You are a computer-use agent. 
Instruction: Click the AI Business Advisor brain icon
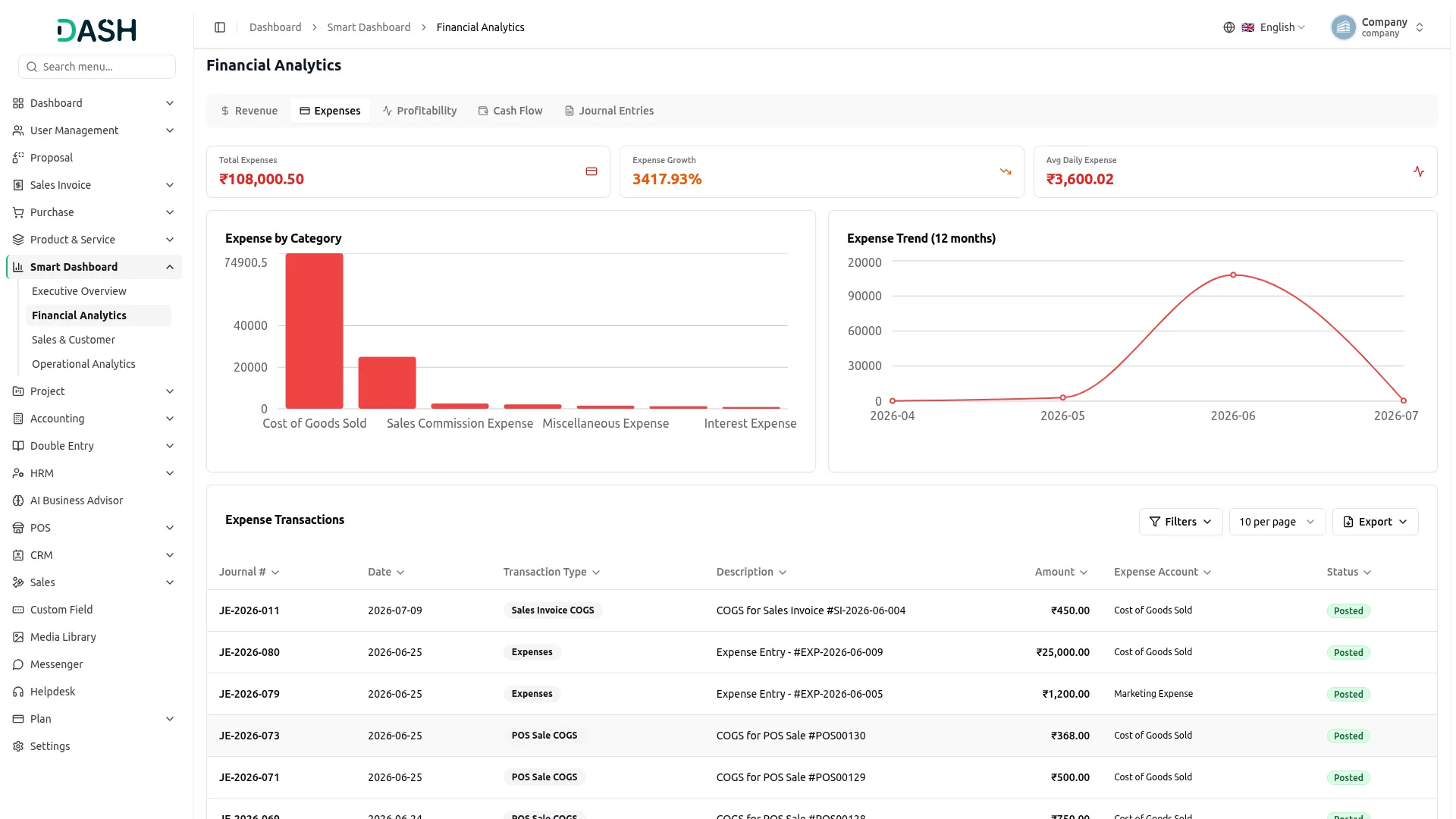[x=18, y=500]
